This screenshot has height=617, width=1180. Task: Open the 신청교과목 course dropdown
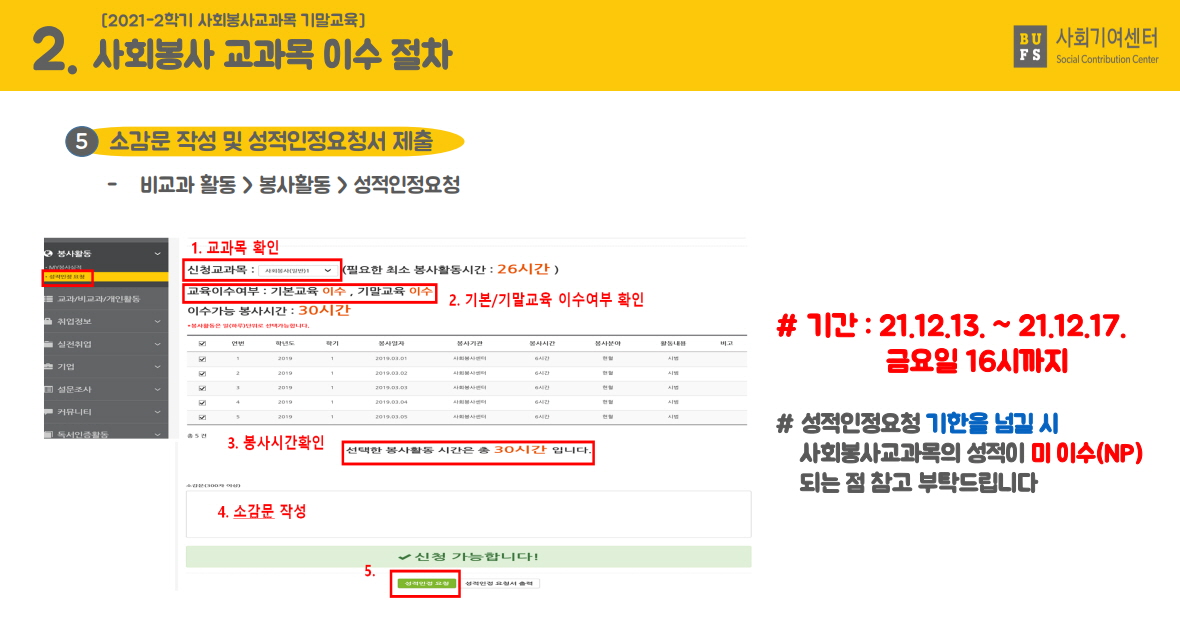pyautogui.click(x=297, y=270)
